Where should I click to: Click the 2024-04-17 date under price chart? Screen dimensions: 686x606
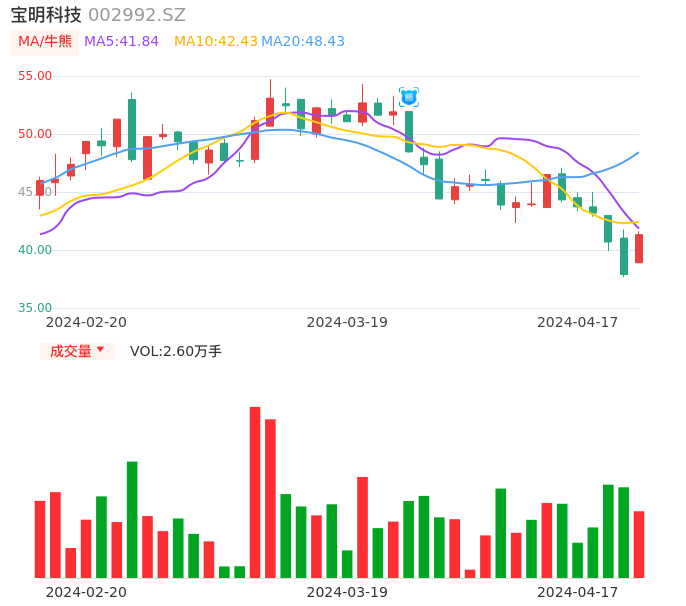pyautogui.click(x=578, y=322)
